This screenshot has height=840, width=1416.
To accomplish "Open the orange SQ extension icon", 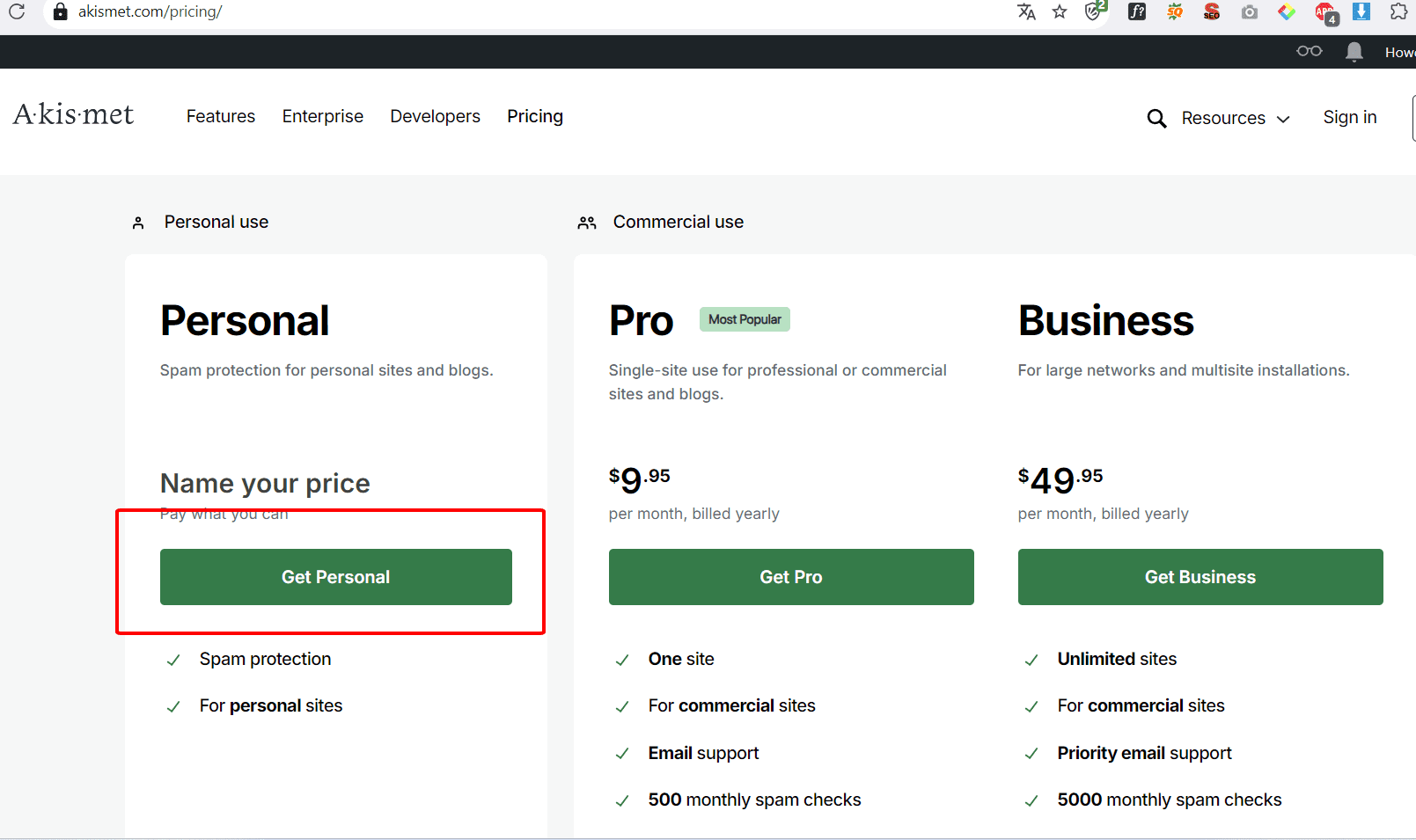I will point(1175,11).
